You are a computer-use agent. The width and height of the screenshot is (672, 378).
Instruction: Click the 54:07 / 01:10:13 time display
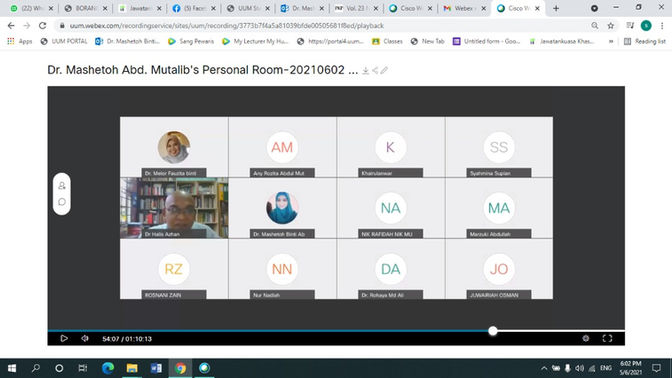pos(127,339)
